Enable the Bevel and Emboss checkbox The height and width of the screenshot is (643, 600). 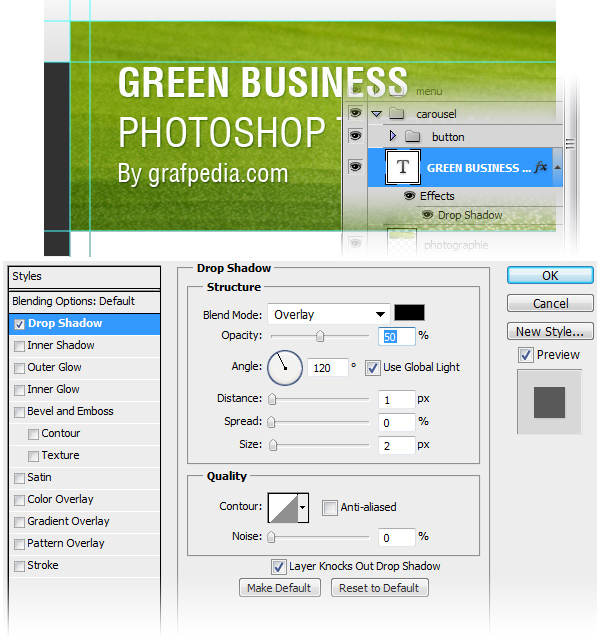click(x=19, y=412)
